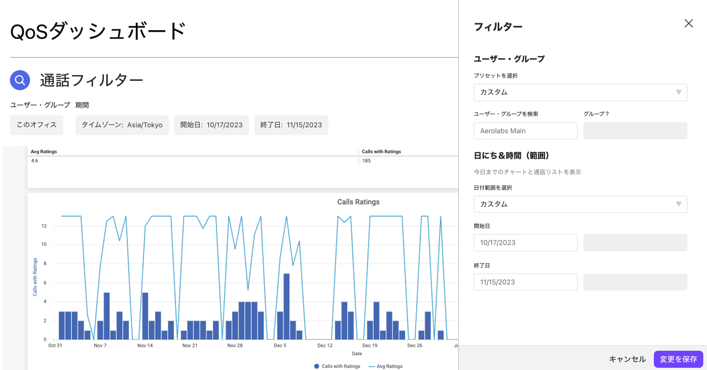The image size is (707, 370).
Task: Click the QoSダッシュボード page title
Action: coord(98,32)
